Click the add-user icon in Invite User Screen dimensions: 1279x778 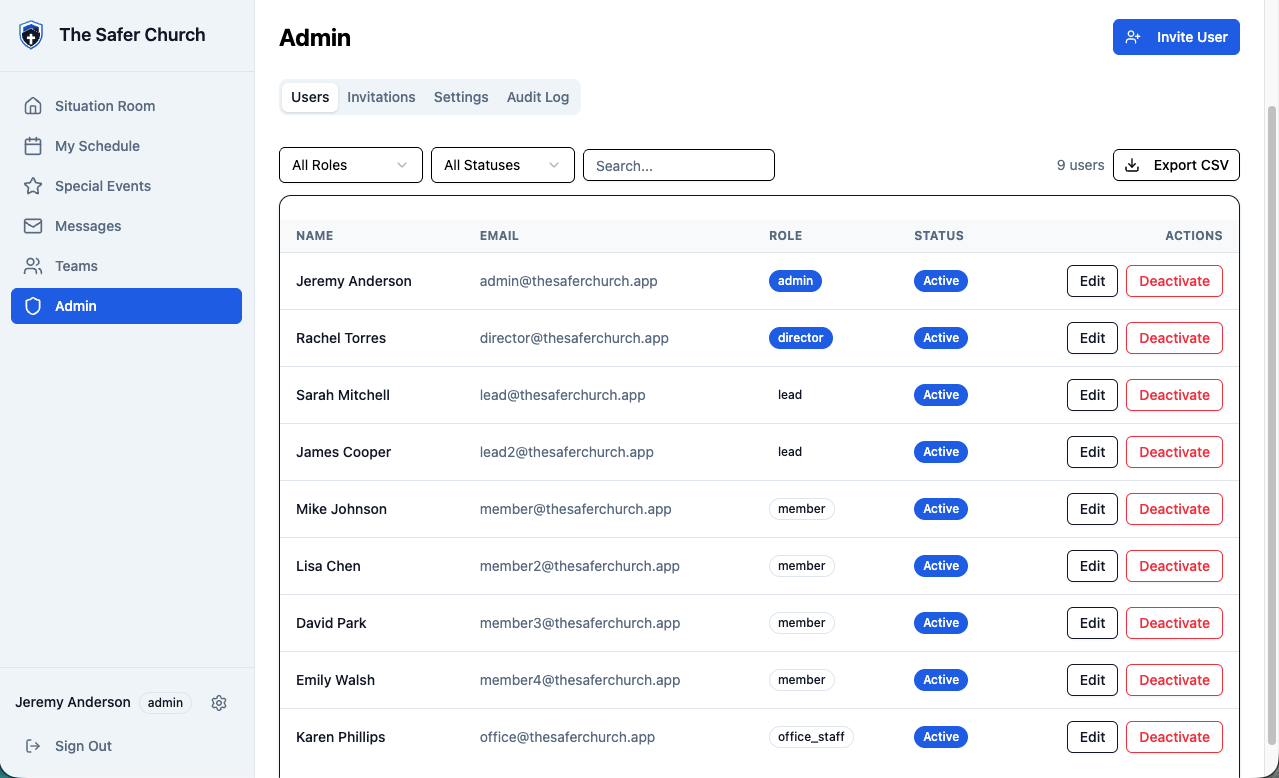[x=1133, y=37]
